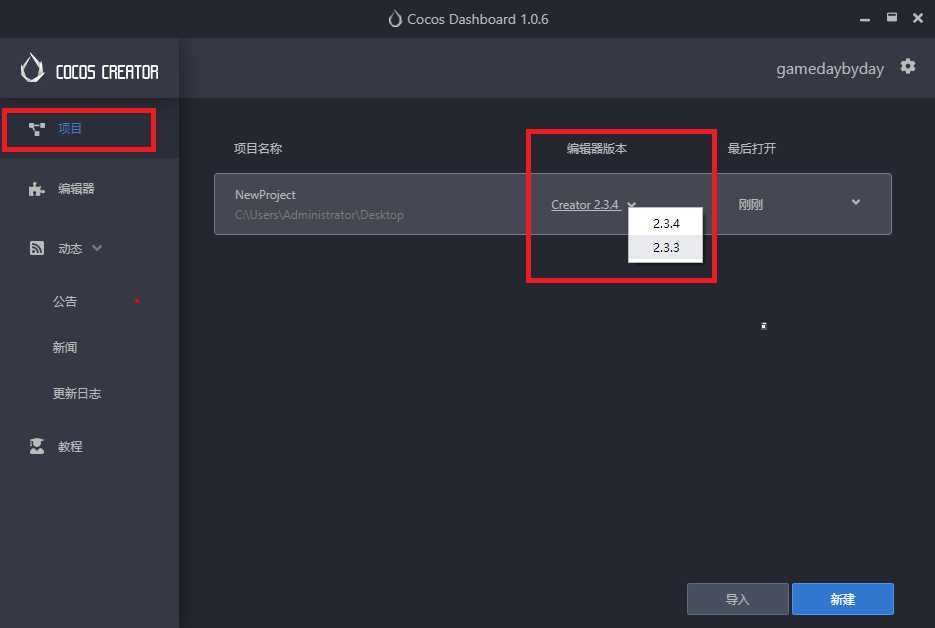Click the 刚刚 last opened value
935x628 pixels.
750,205
